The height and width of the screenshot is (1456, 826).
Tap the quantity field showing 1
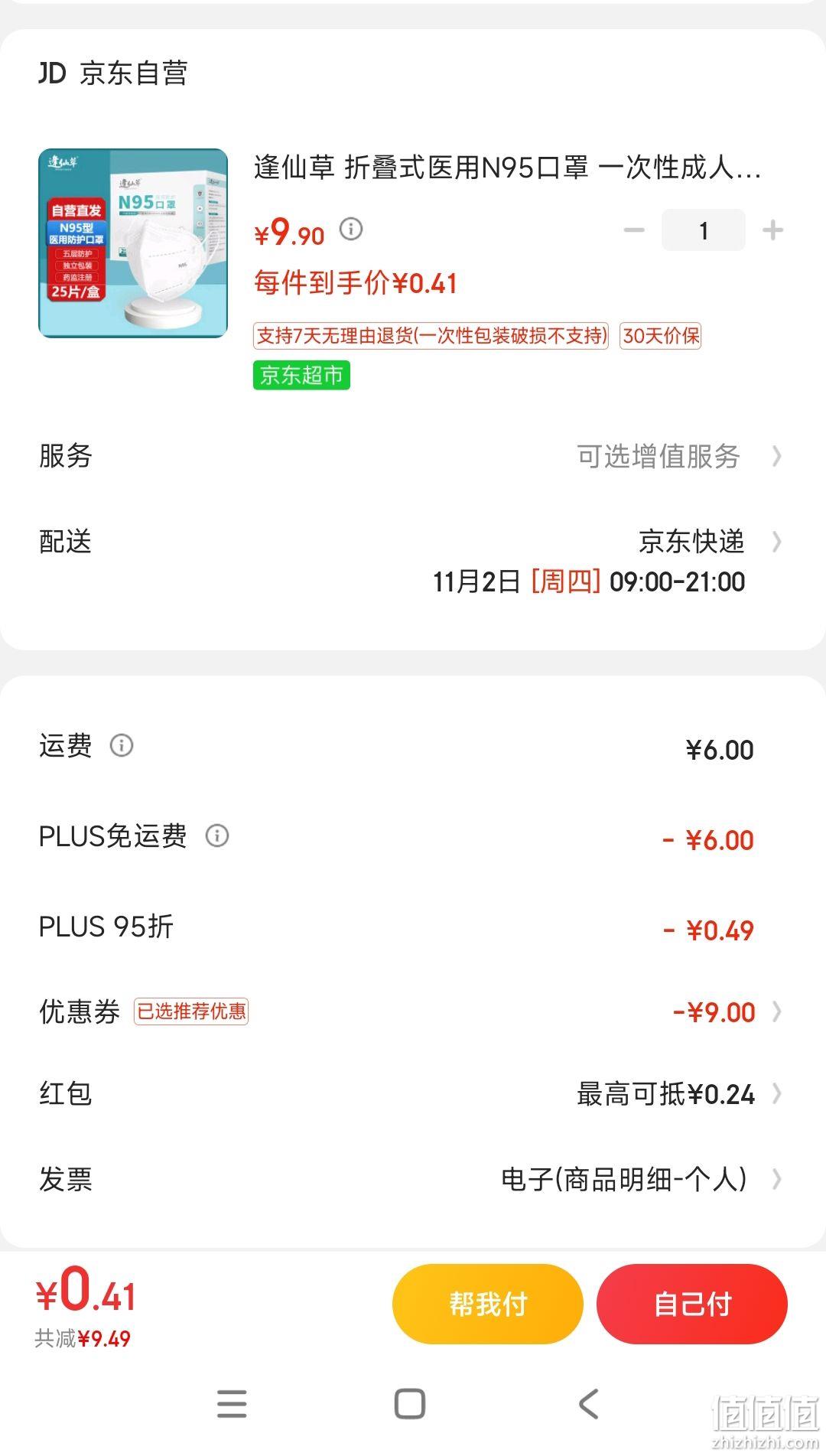704,230
